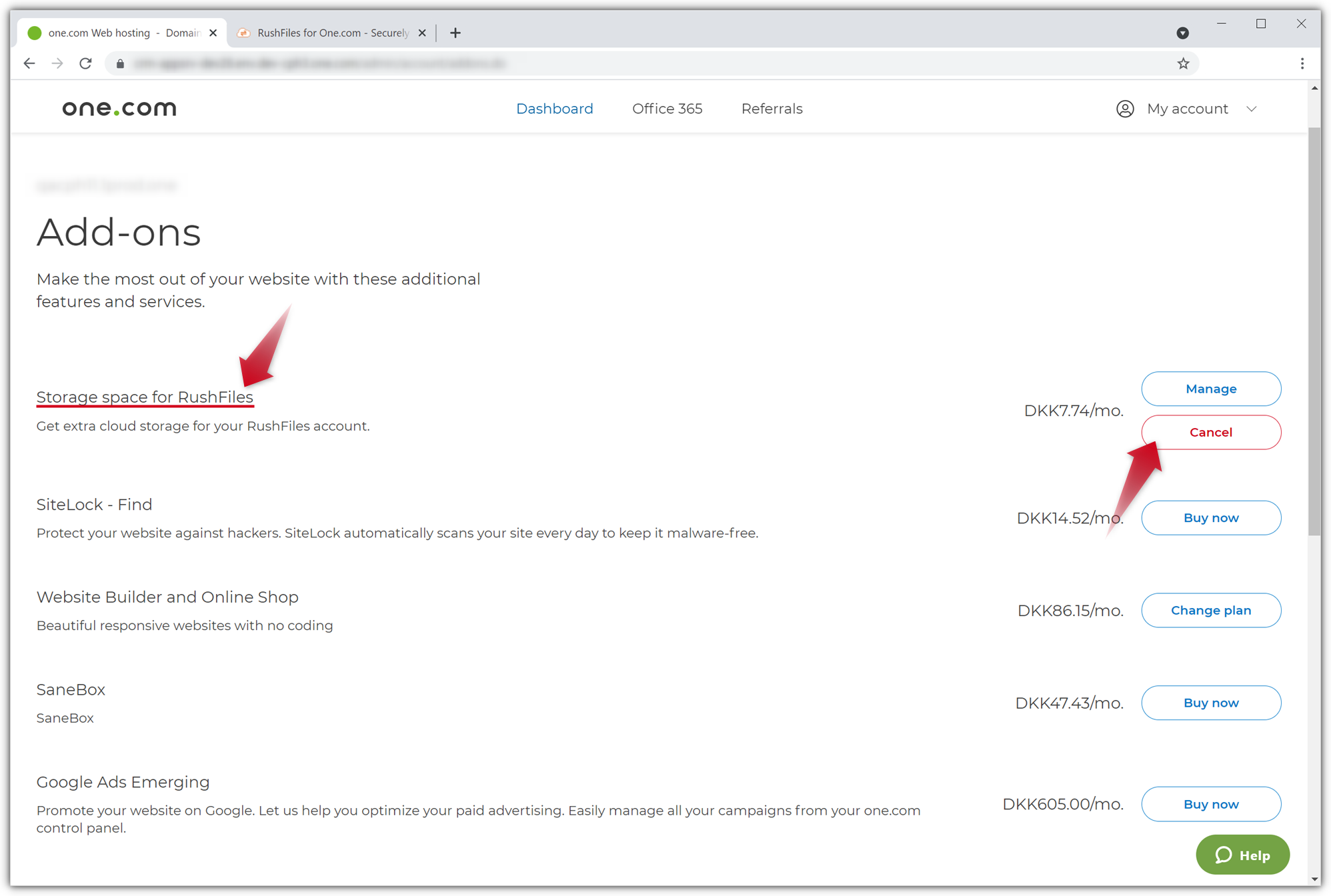The height and width of the screenshot is (896, 1331).
Task: Bookmark this page with the star icon
Action: pos(1183,63)
